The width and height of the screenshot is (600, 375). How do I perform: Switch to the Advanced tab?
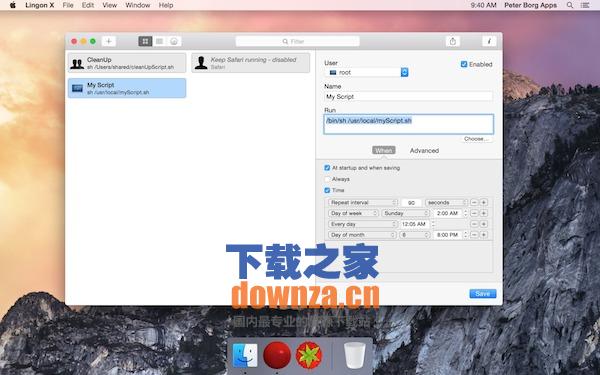point(424,150)
